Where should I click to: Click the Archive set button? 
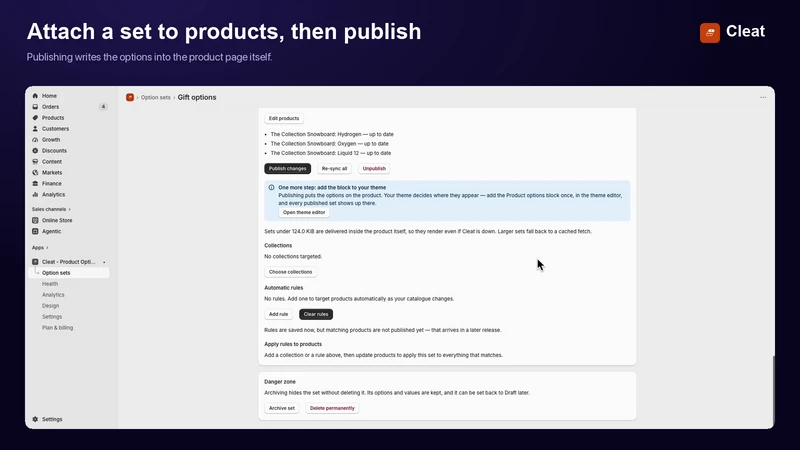pos(282,408)
